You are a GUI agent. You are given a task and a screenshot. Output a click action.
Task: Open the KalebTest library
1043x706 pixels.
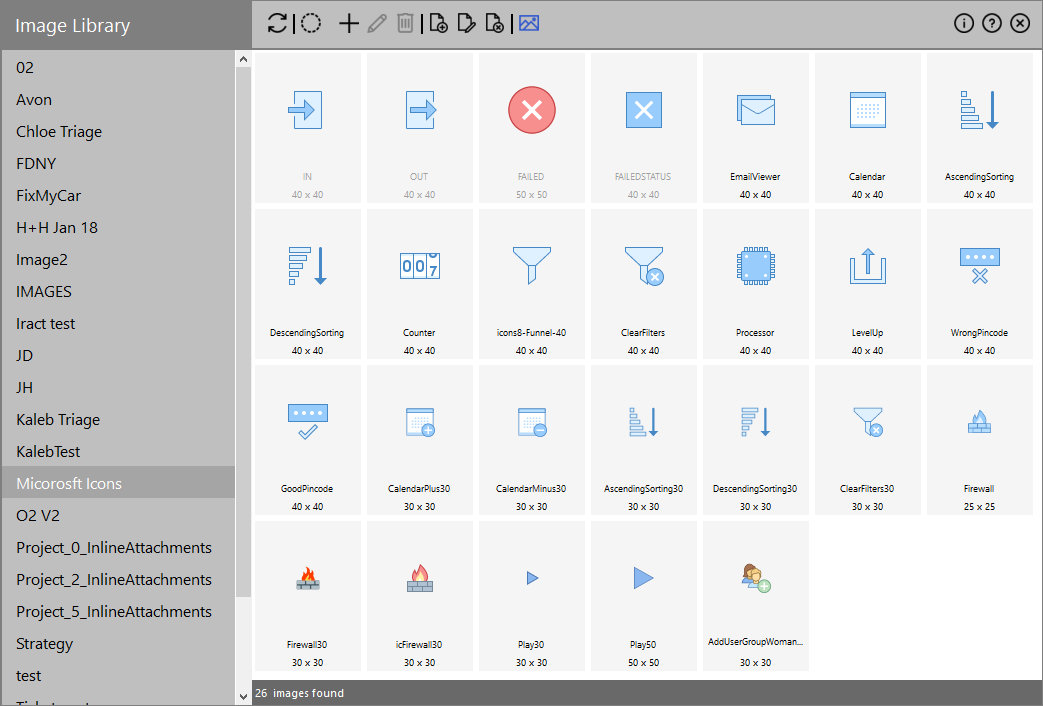coord(118,450)
